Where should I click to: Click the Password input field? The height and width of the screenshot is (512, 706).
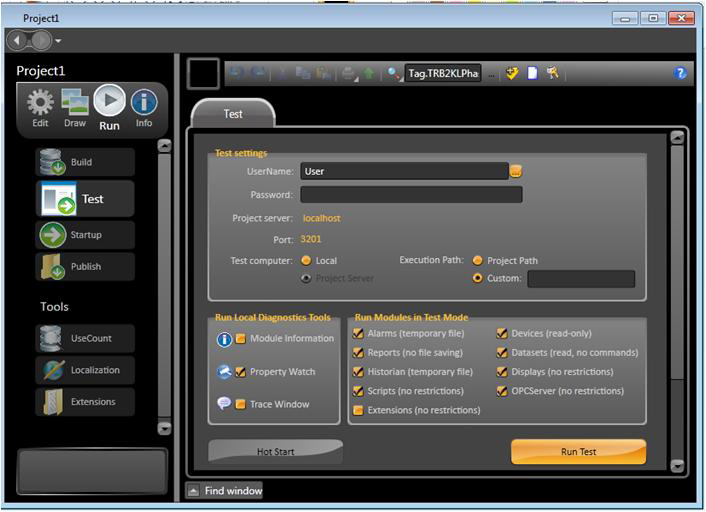click(x=410, y=195)
